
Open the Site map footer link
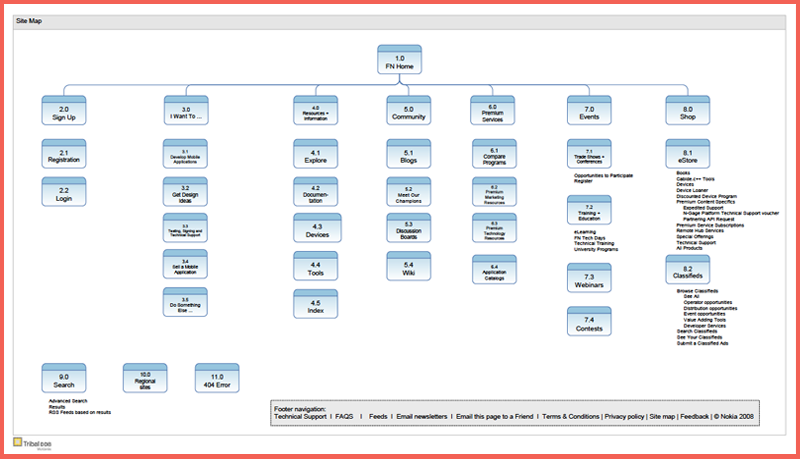[x=662, y=417]
